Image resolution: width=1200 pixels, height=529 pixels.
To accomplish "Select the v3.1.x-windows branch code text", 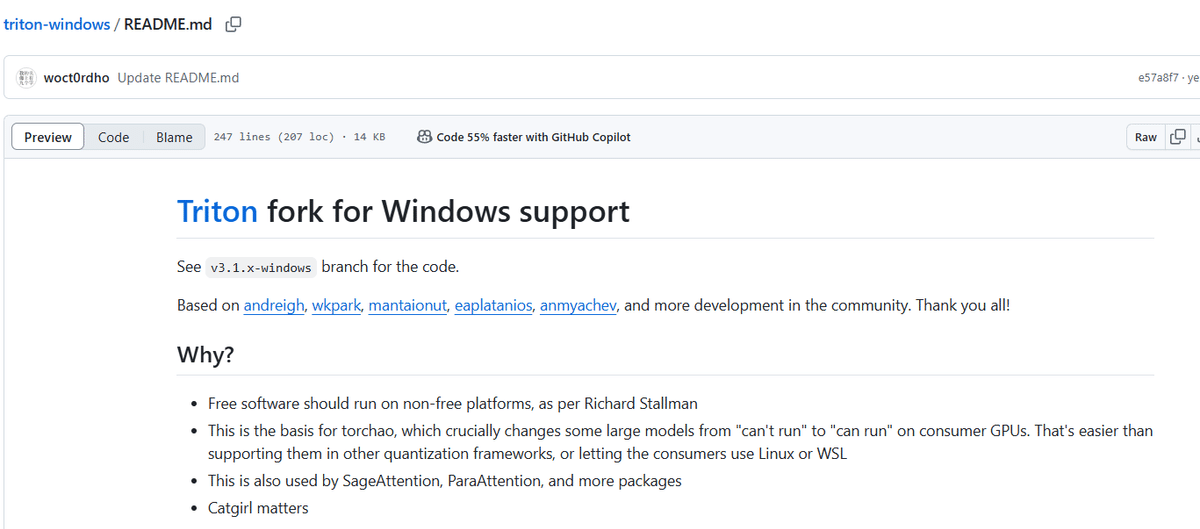I will [x=261, y=268].
